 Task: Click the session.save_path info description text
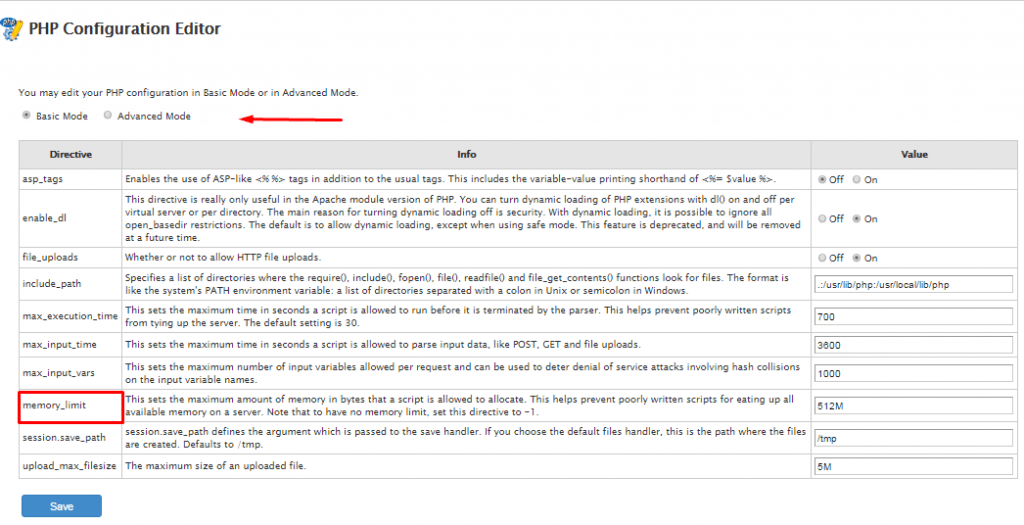[464, 438]
